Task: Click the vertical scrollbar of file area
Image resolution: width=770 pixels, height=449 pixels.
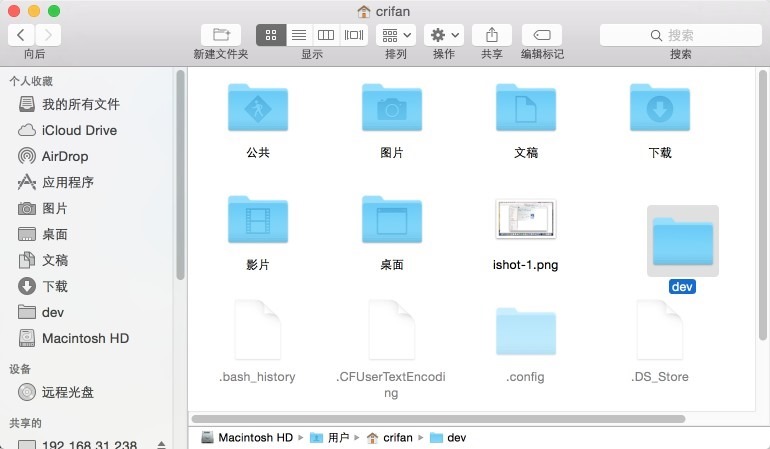Action: coord(763,205)
